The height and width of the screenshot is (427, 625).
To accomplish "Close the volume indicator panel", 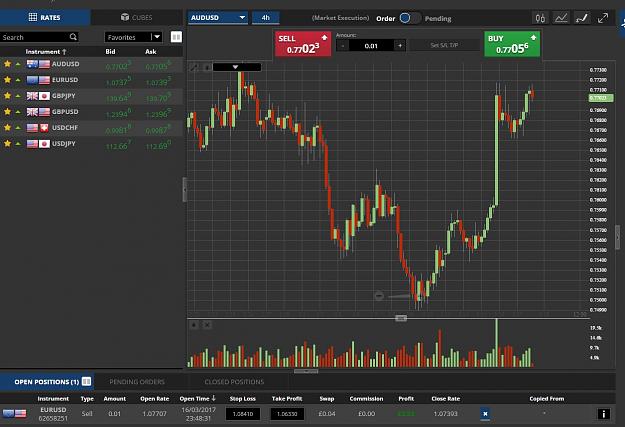I will (x=207, y=325).
